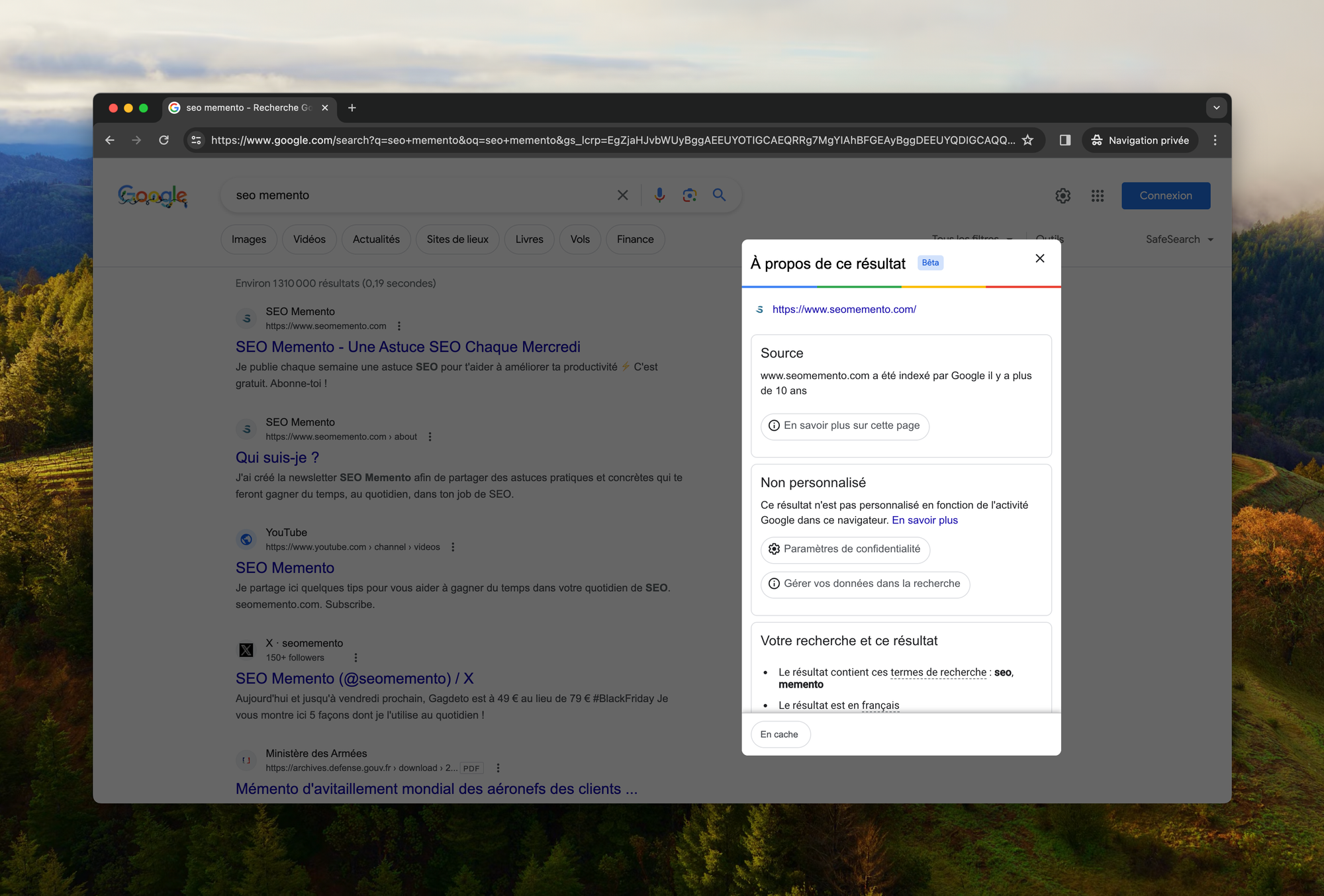
Task: Open site information icon in address bar
Action: point(196,140)
